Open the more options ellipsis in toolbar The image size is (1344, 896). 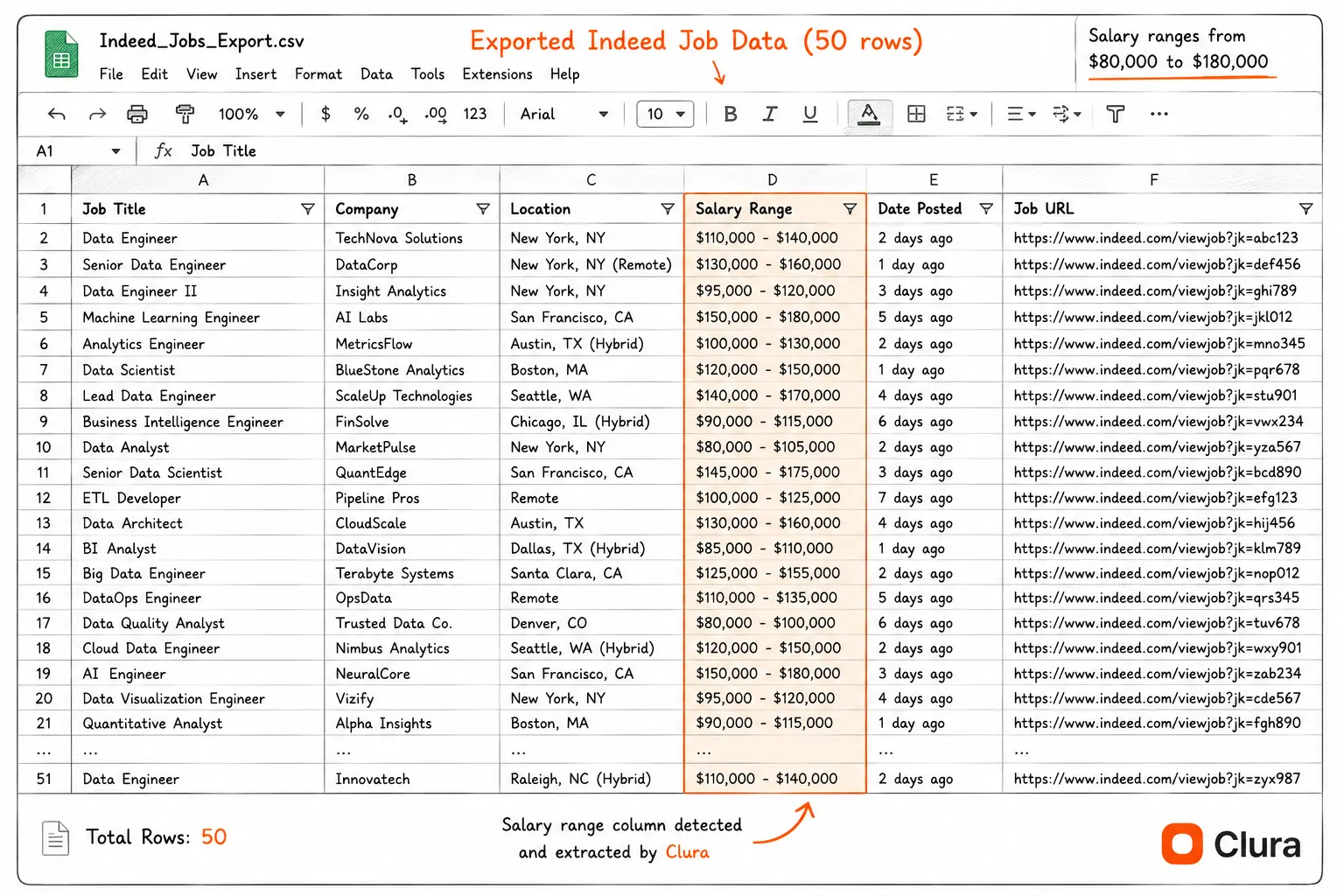tap(1159, 114)
